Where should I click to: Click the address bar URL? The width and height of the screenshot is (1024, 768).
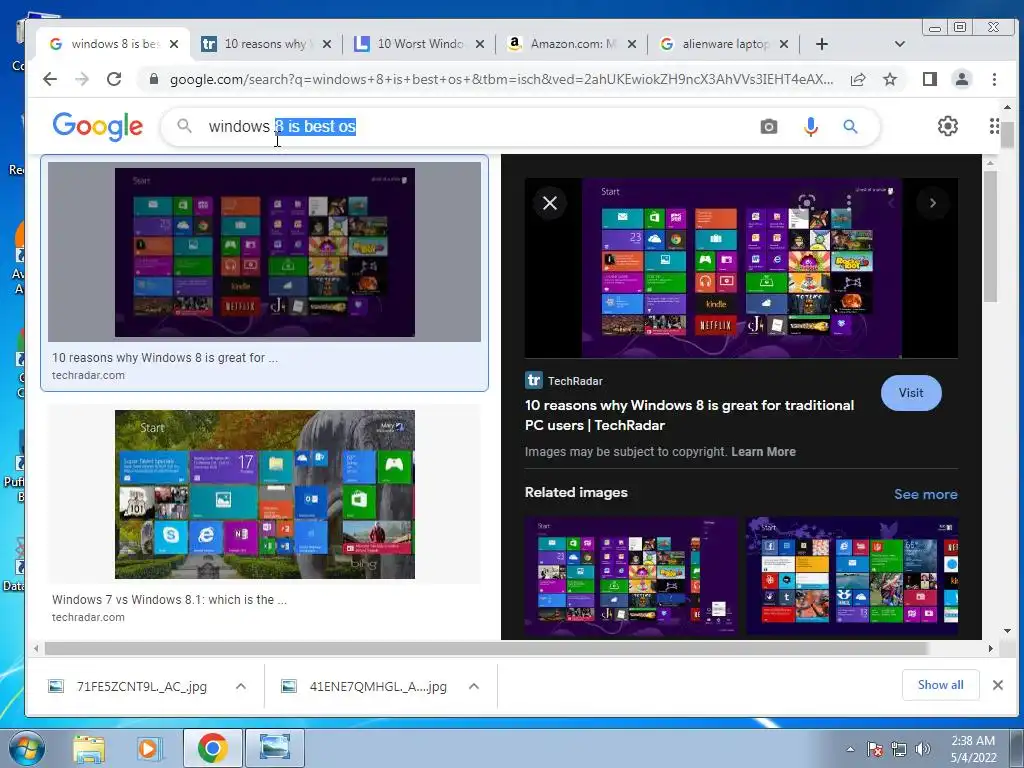502,80
